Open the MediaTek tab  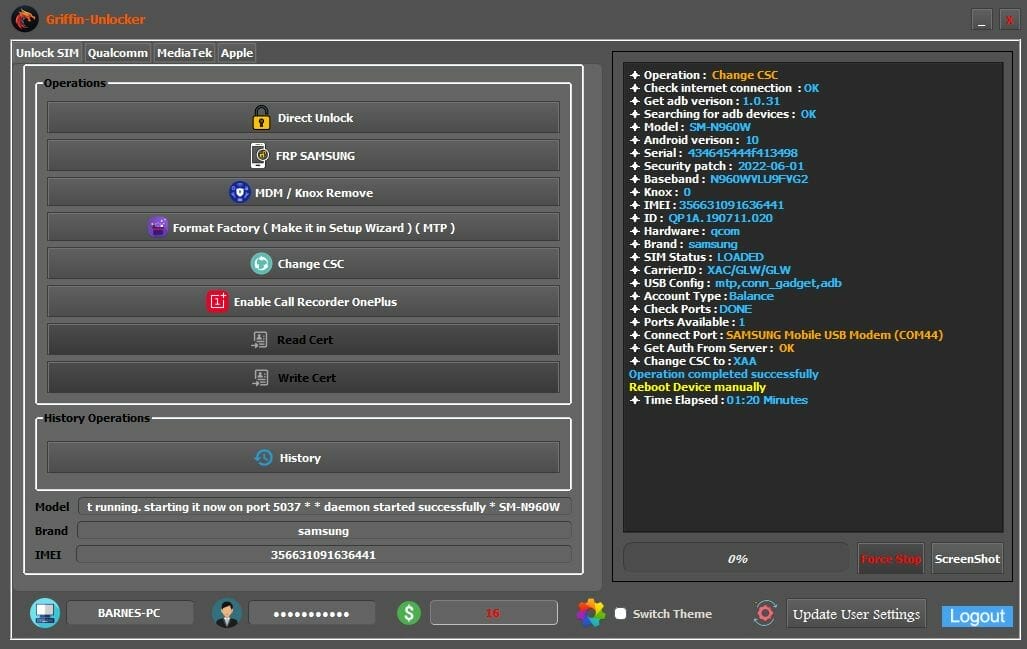[x=184, y=53]
